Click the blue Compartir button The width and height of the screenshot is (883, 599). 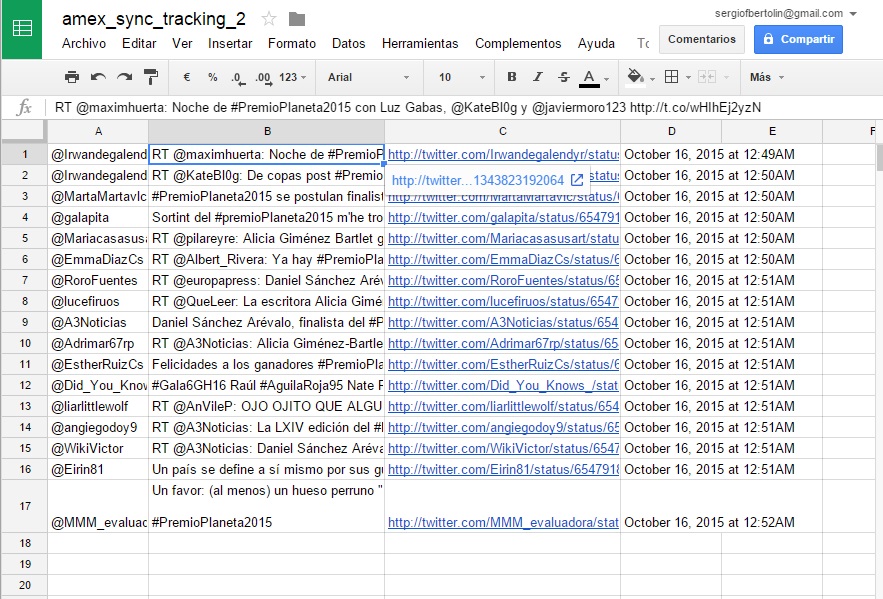coord(798,39)
